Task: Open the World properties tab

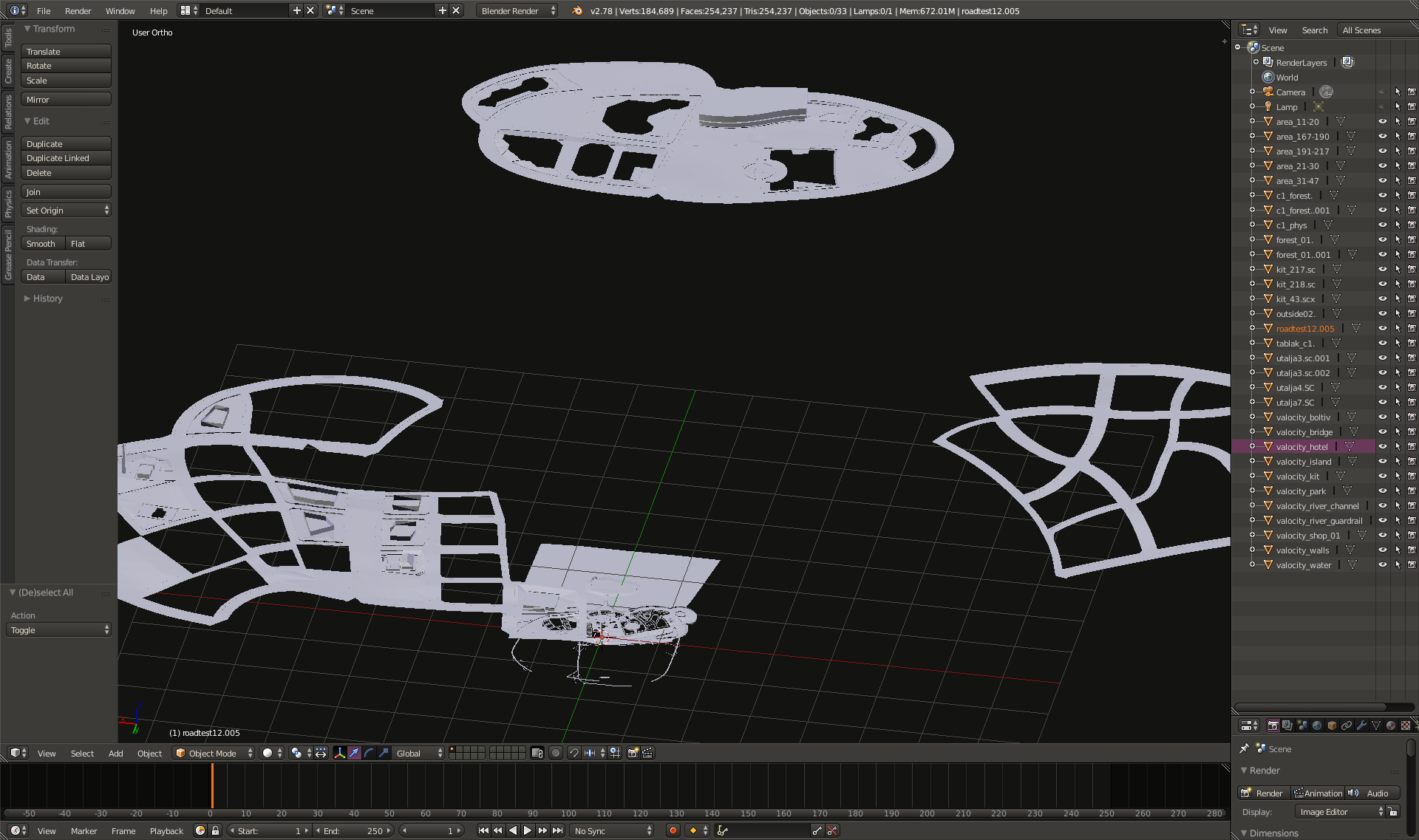Action: point(1317,725)
